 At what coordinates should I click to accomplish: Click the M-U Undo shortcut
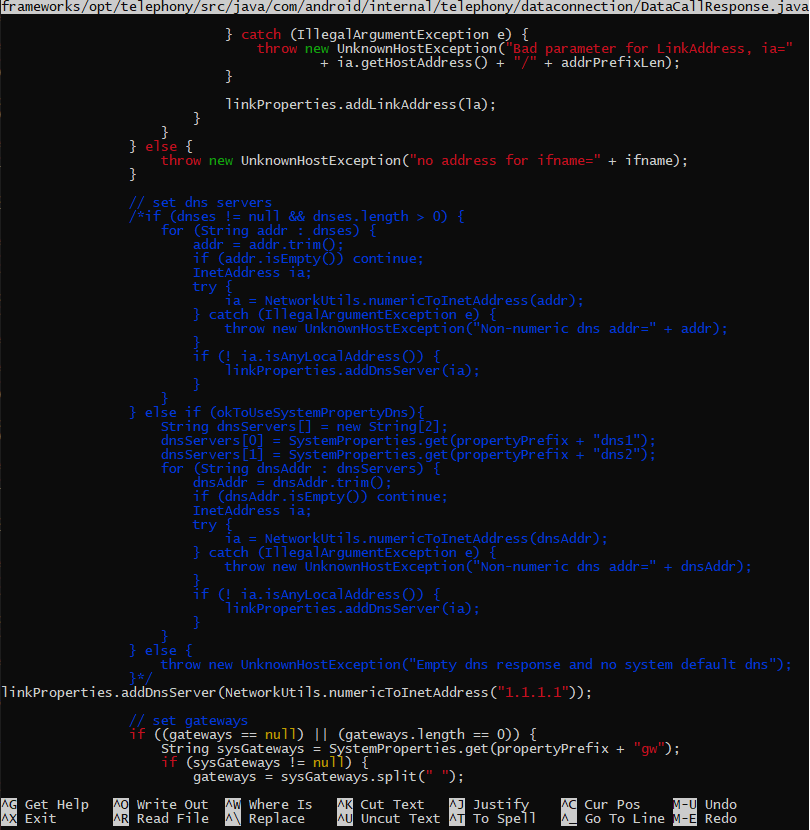point(705,805)
